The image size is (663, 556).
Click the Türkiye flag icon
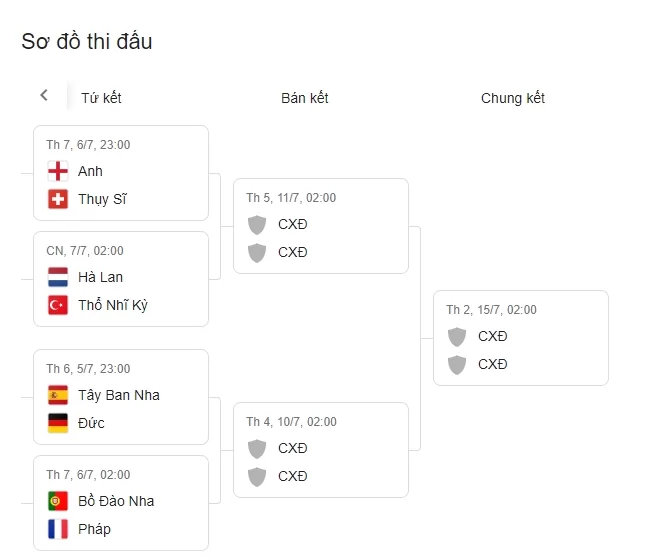click(x=58, y=305)
